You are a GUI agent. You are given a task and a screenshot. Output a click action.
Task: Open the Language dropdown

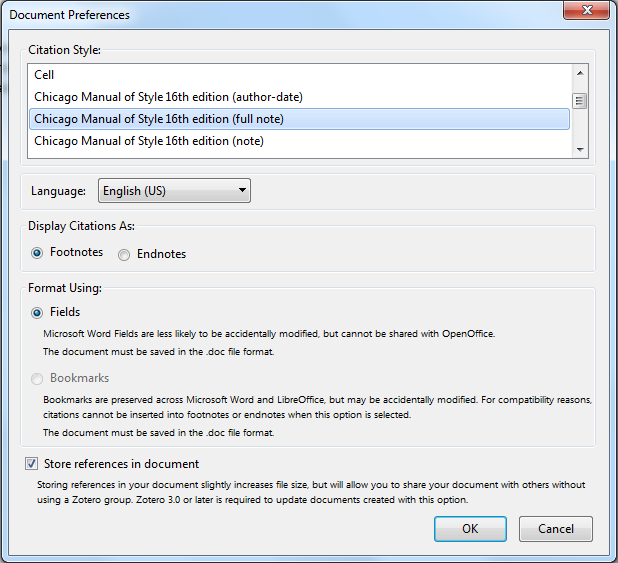pyautogui.click(x=174, y=191)
